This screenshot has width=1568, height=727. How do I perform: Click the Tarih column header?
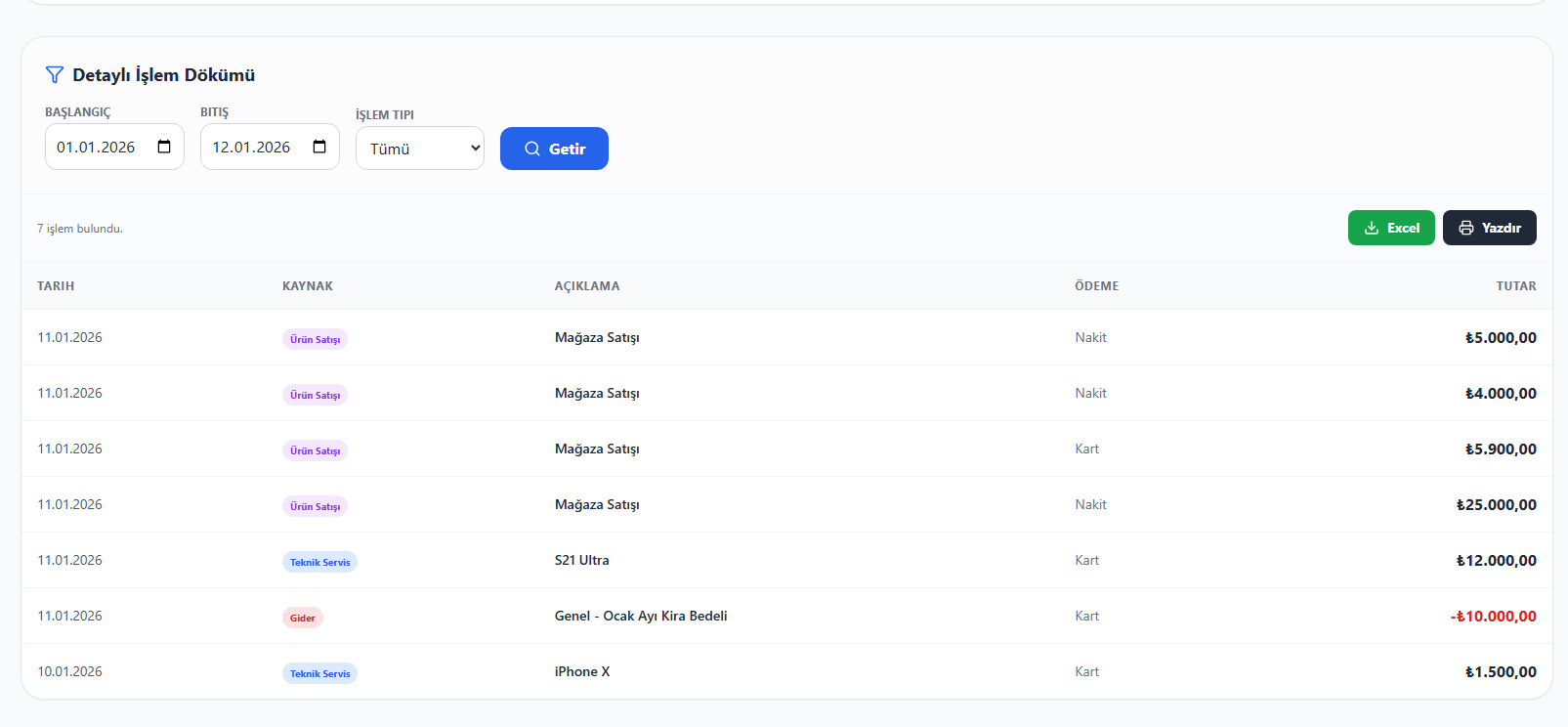click(x=56, y=286)
